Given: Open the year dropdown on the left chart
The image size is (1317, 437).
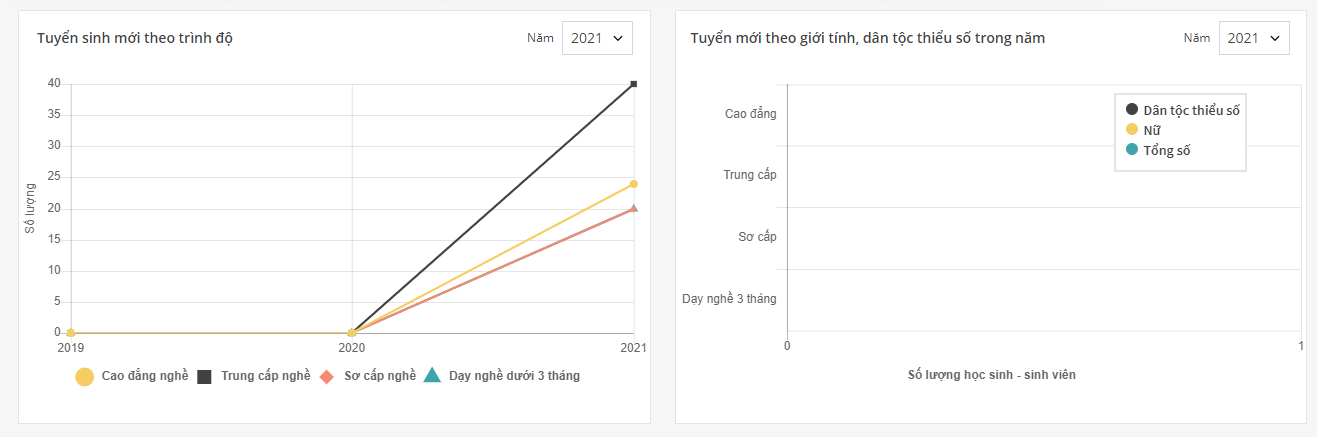Looking at the screenshot, I should [x=597, y=38].
